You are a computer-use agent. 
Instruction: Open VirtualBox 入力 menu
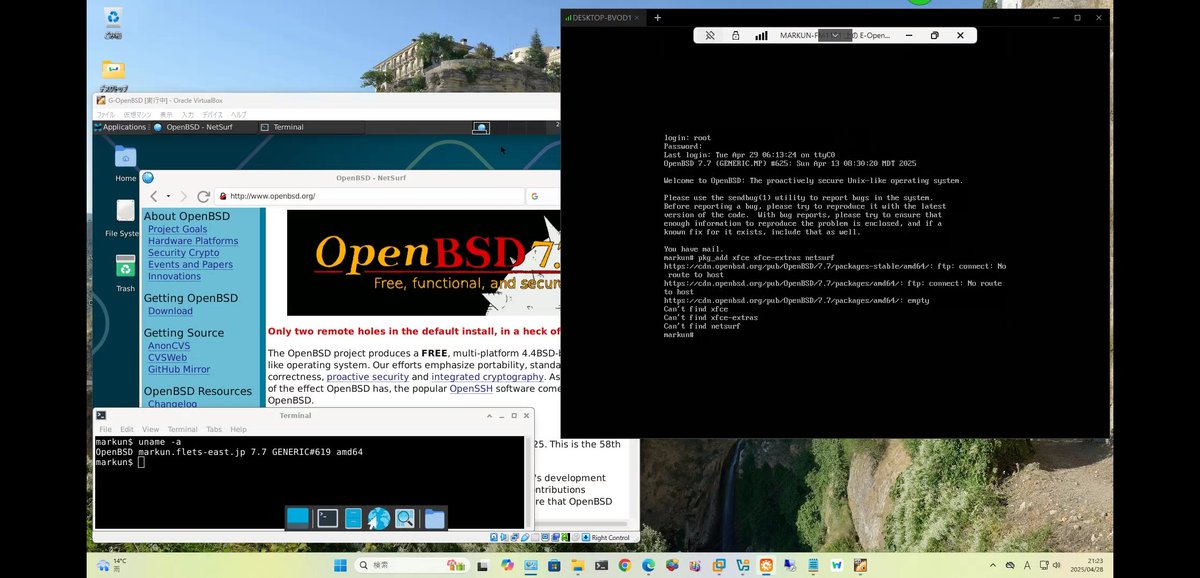(187, 115)
